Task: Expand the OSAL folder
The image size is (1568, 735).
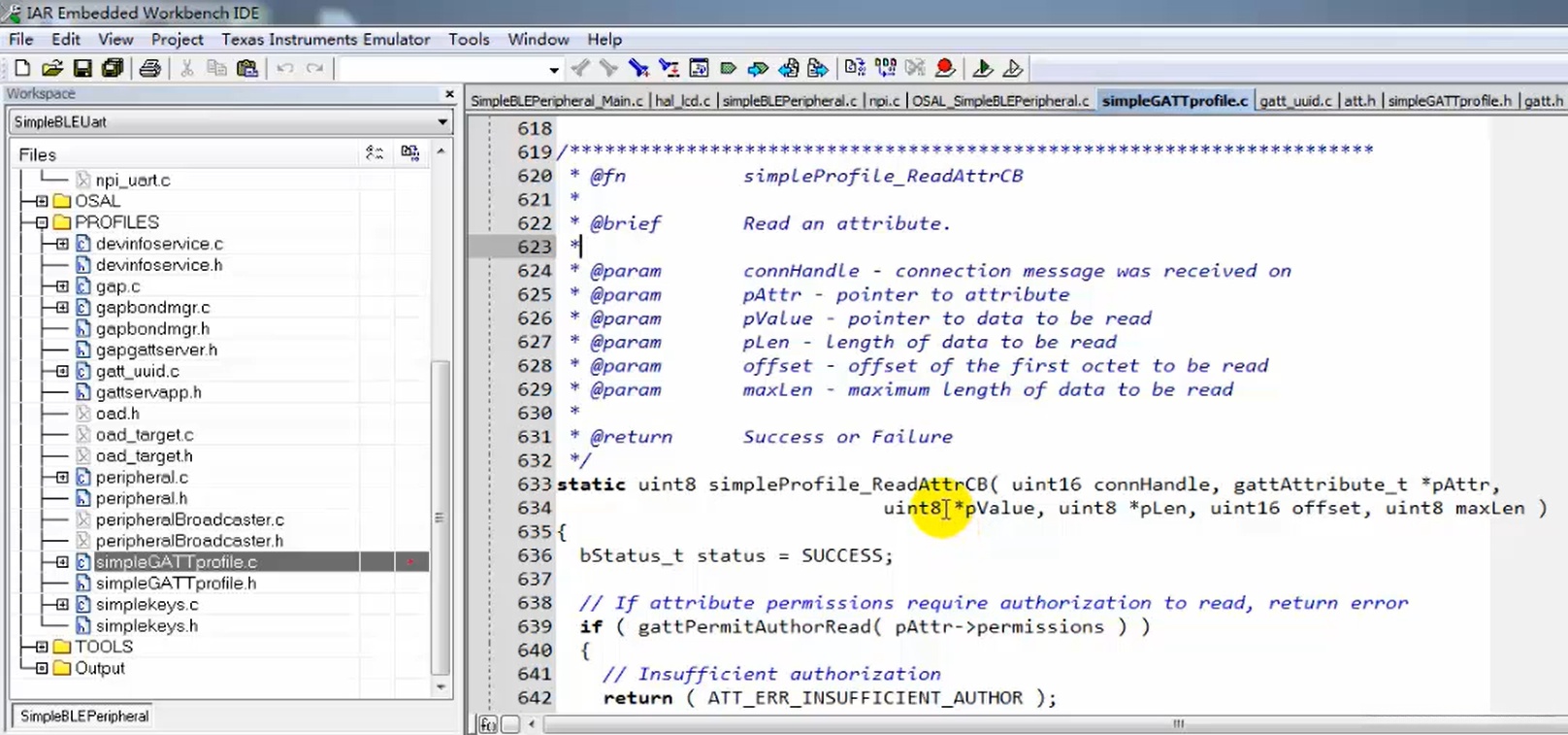Action: pyautogui.click(x=42, y=201)
